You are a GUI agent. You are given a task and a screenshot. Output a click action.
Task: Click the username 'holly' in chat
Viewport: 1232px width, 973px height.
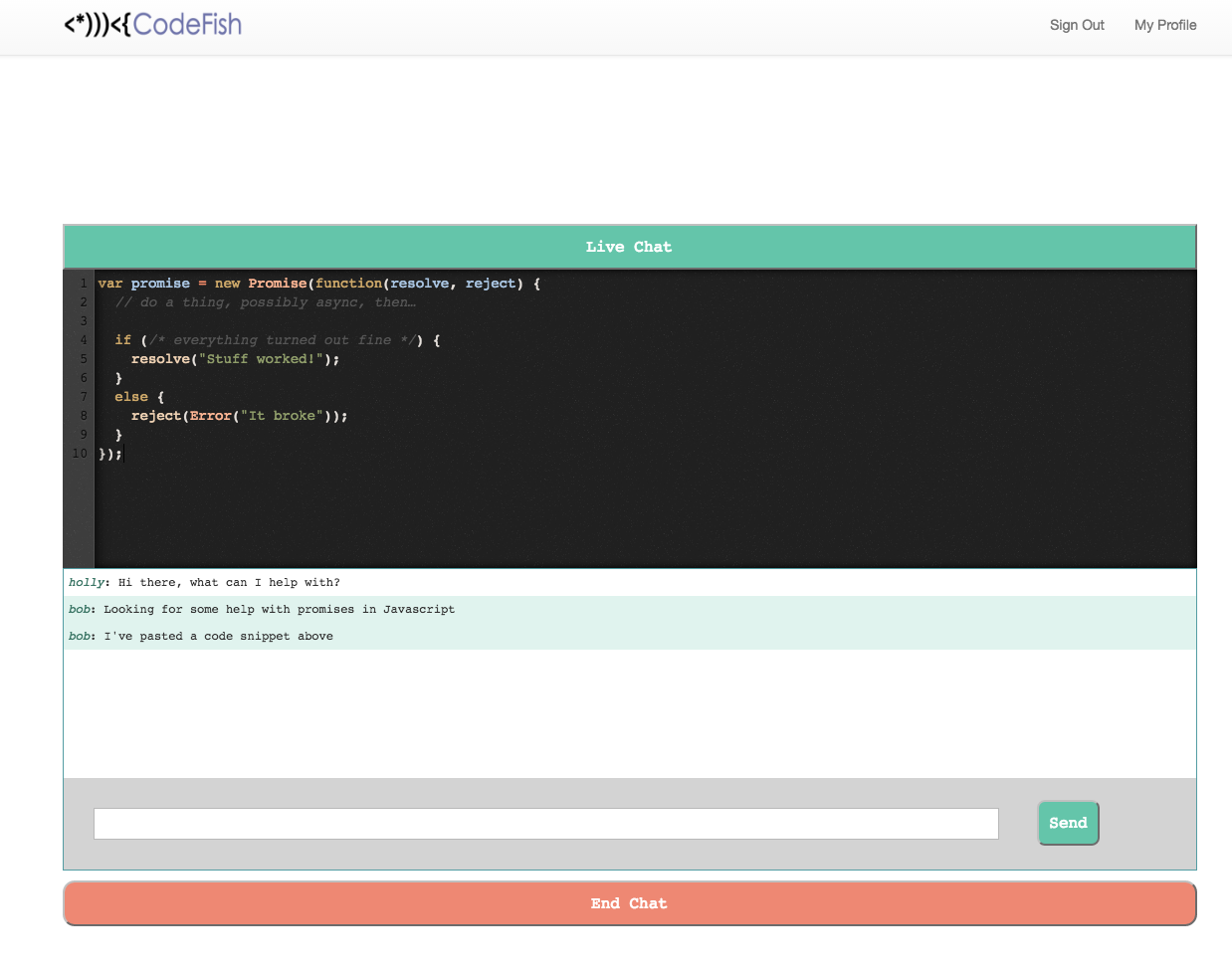[87, 583]
